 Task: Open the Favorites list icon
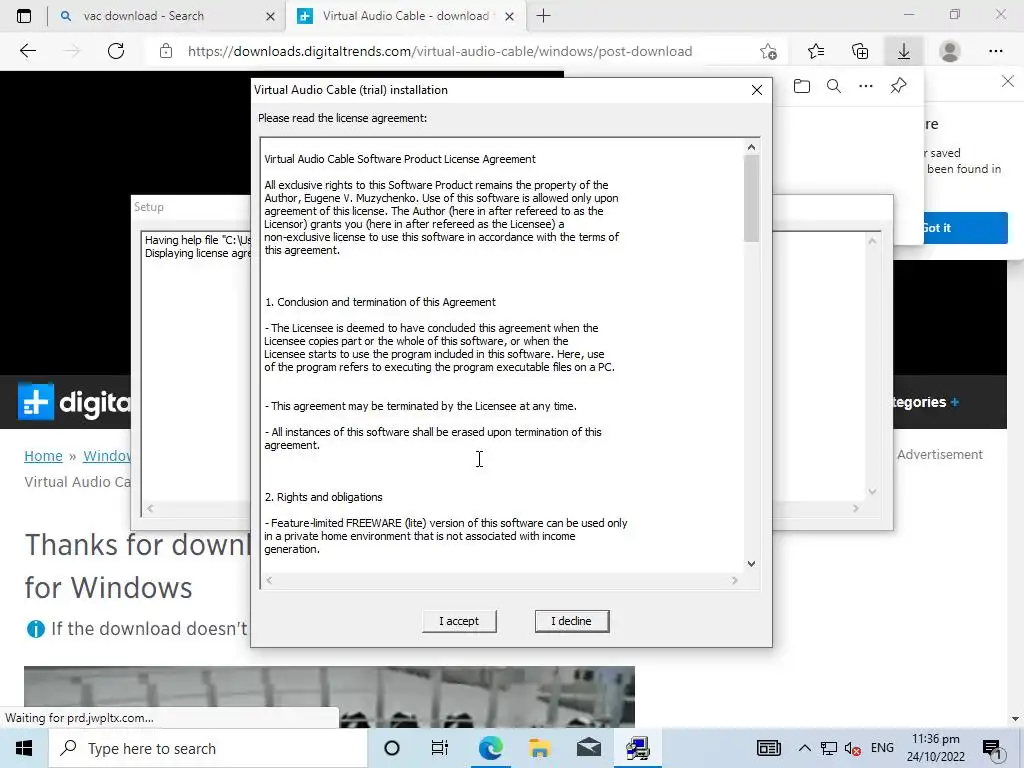click(816, 51)
